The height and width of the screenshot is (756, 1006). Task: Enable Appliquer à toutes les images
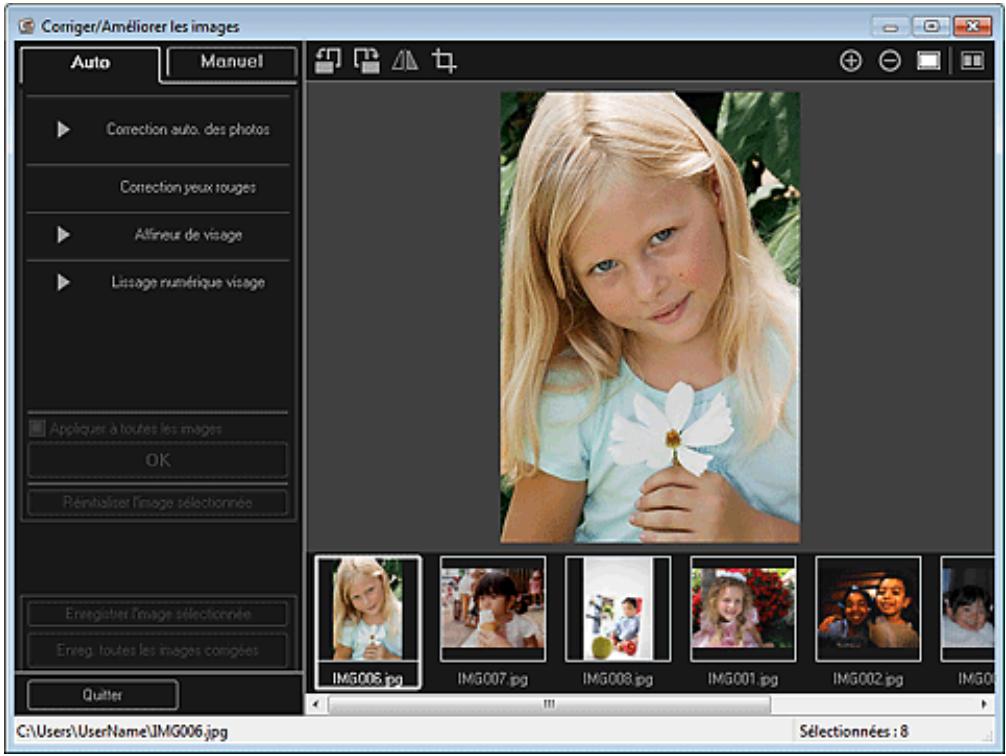pyautogui.click(x=35, y=426)
